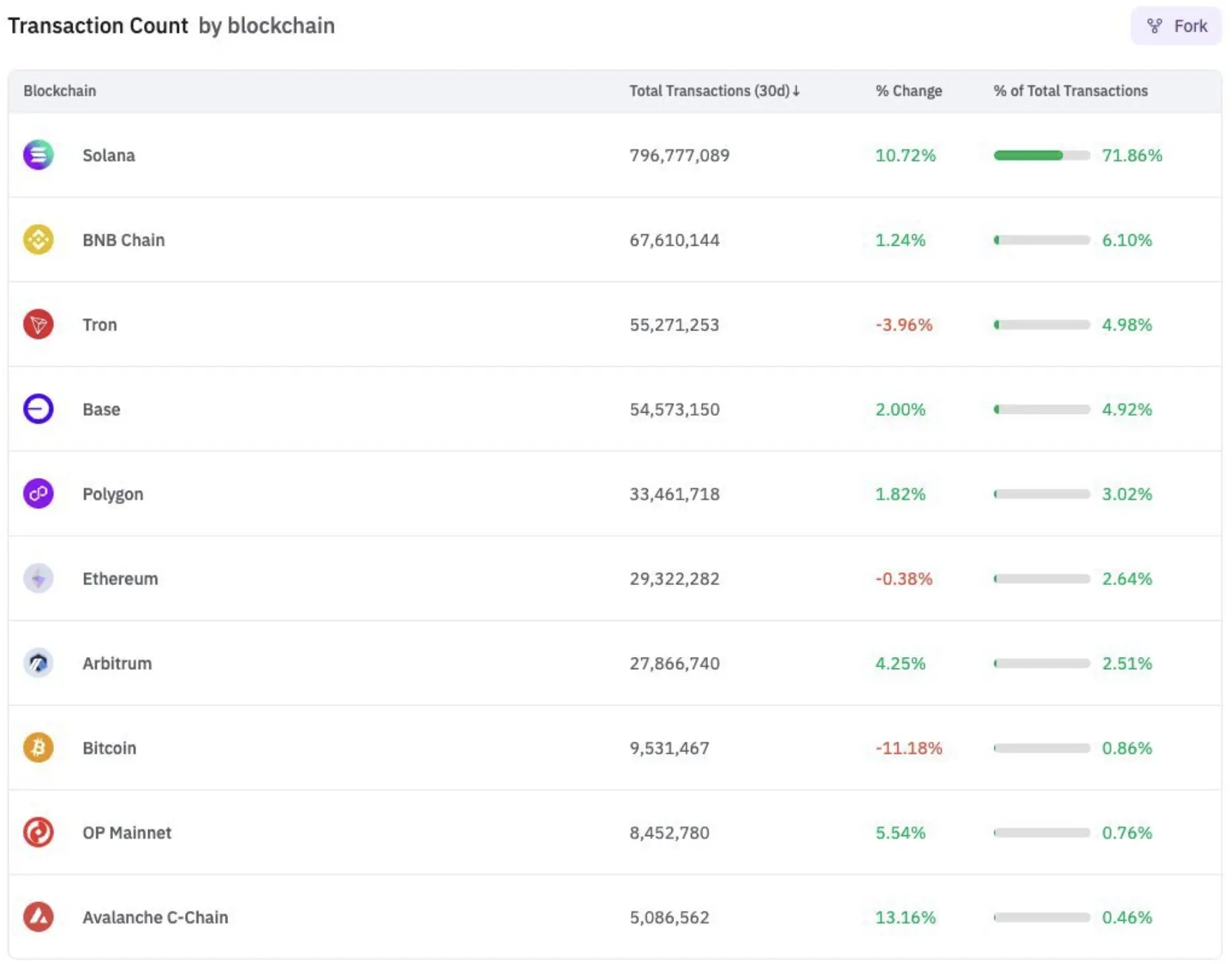Click the Solana blockchain icon

coord(38,155)
